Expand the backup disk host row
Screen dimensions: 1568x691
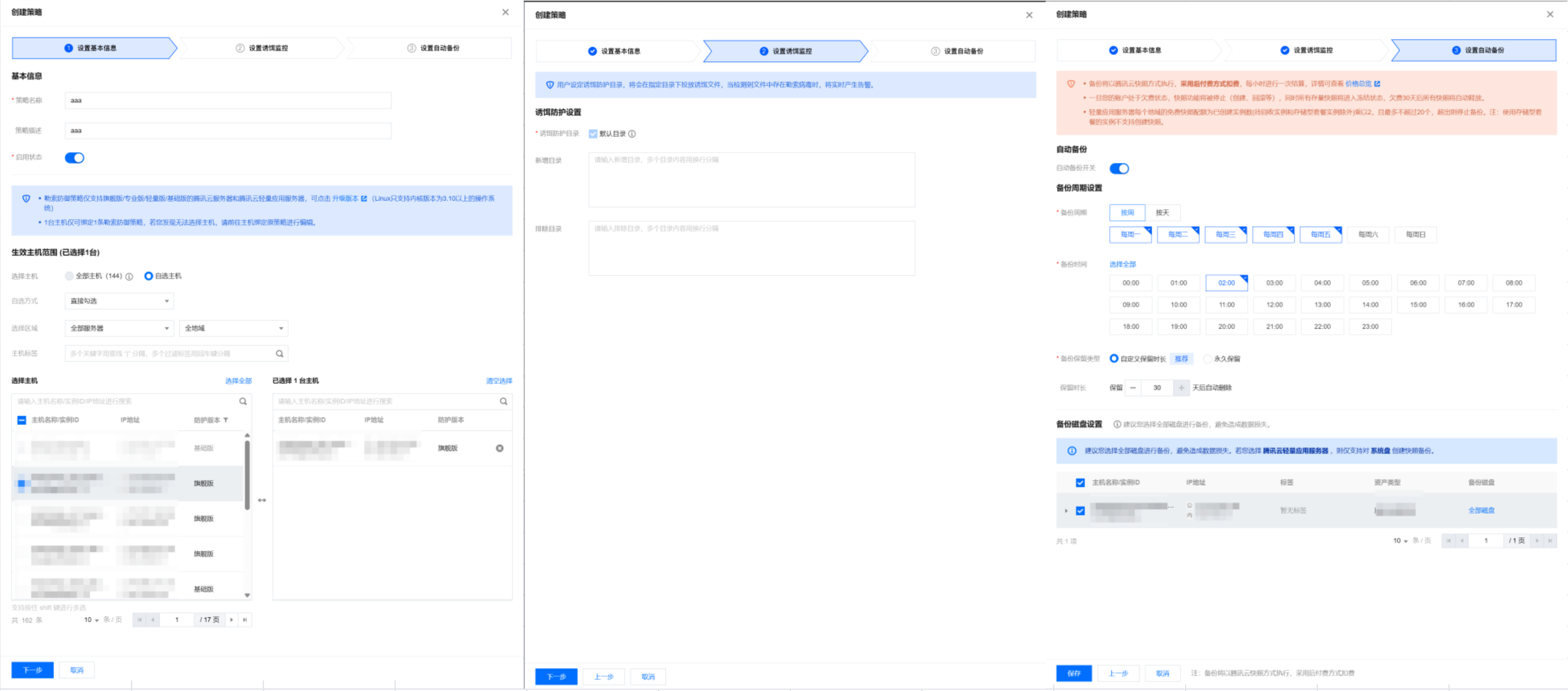click(x=1066, y=511)
